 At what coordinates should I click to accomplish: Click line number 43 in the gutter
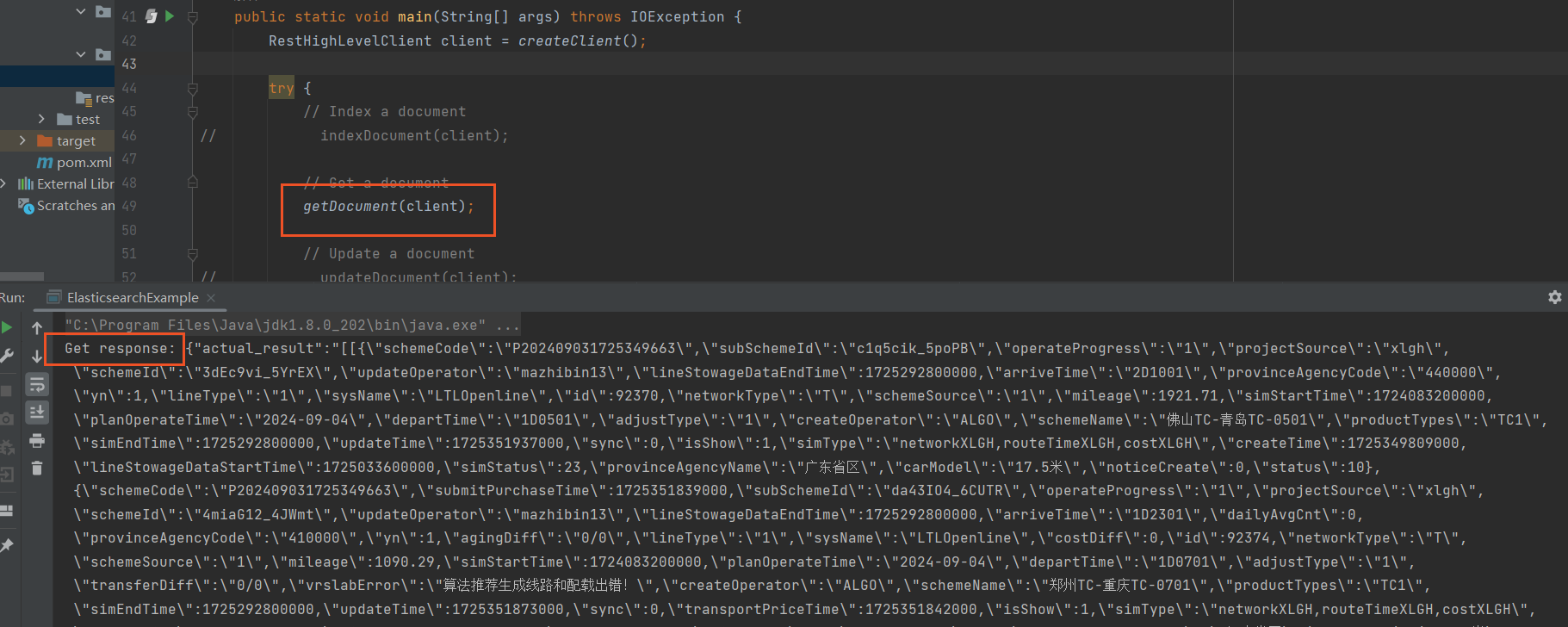[129, 64]
